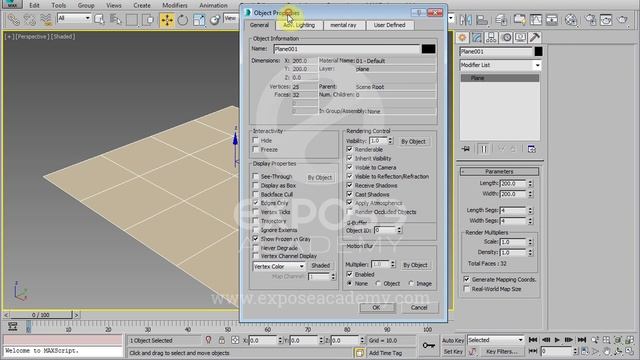Click Select Object tool icon

point(99,20)
